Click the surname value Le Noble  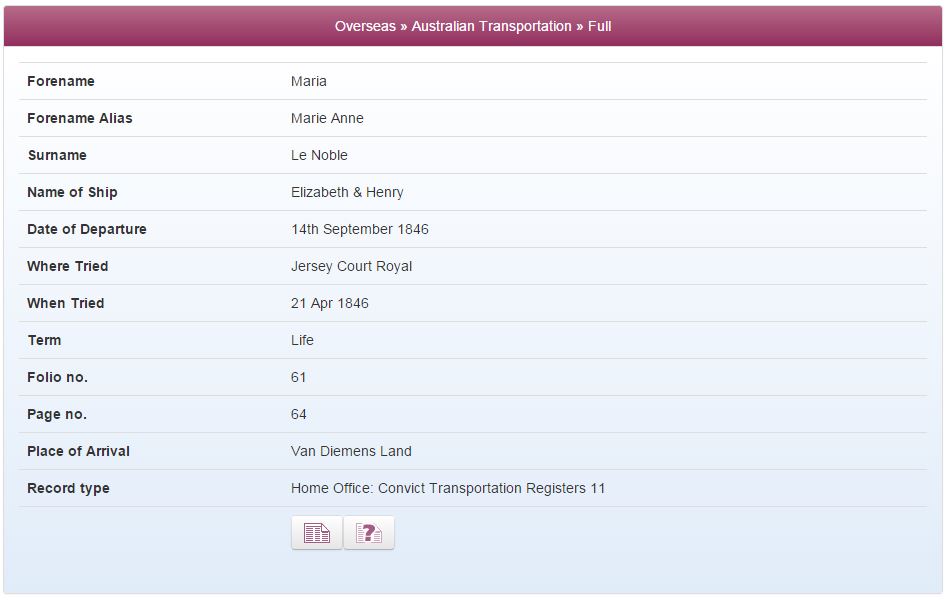coord(319,156)
